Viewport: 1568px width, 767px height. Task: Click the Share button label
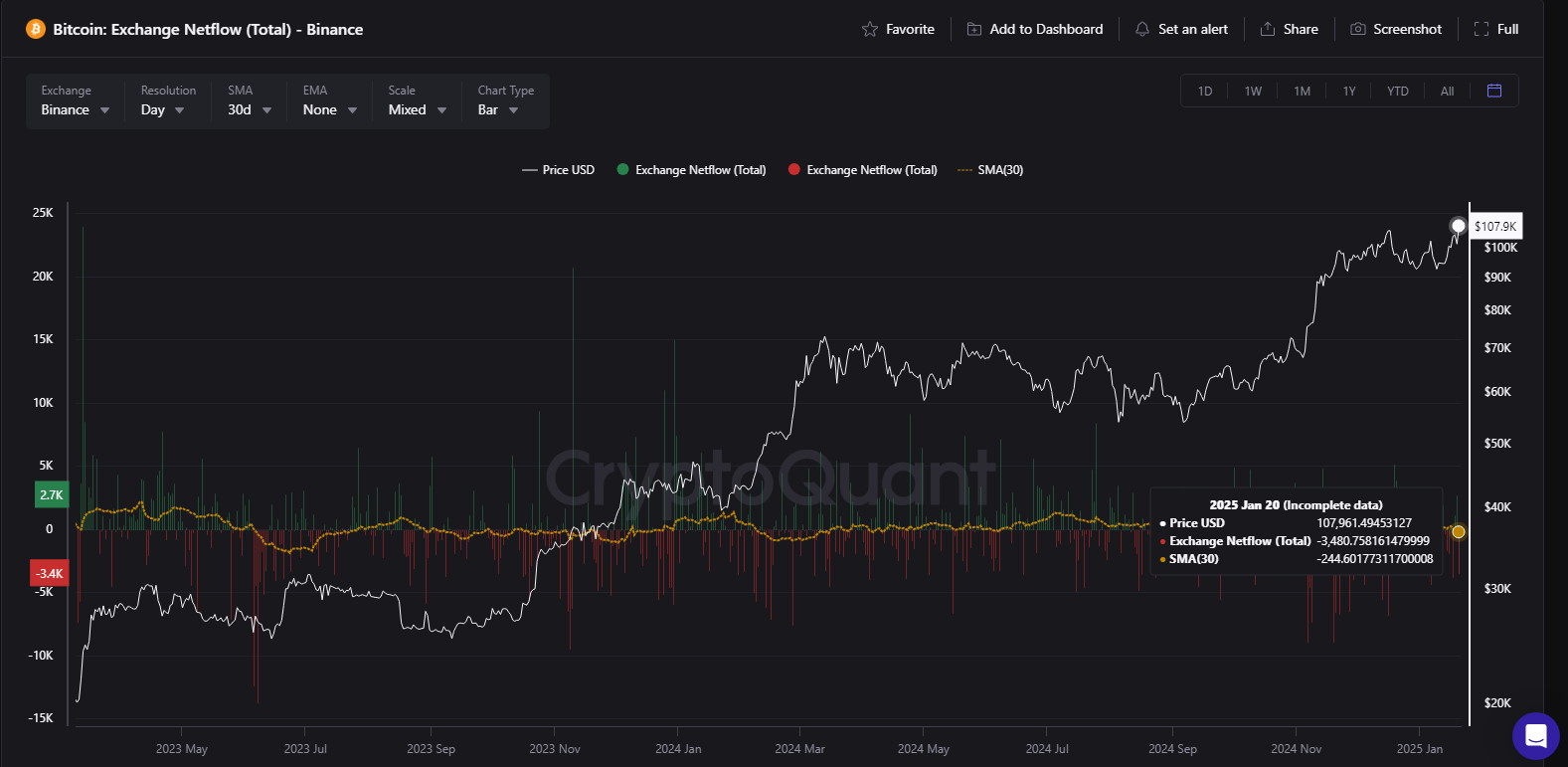click(1301, 29)
